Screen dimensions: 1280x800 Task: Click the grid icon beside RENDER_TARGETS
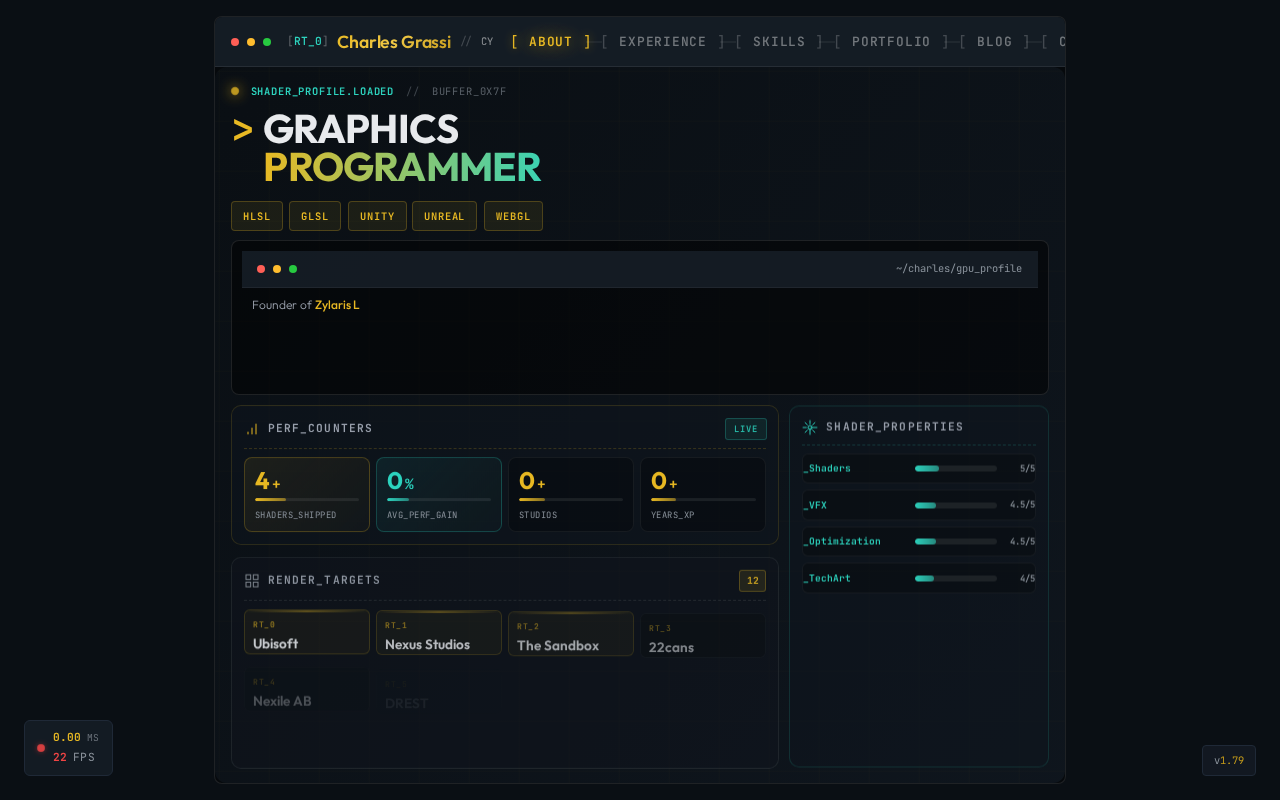[x=252, y=581]
